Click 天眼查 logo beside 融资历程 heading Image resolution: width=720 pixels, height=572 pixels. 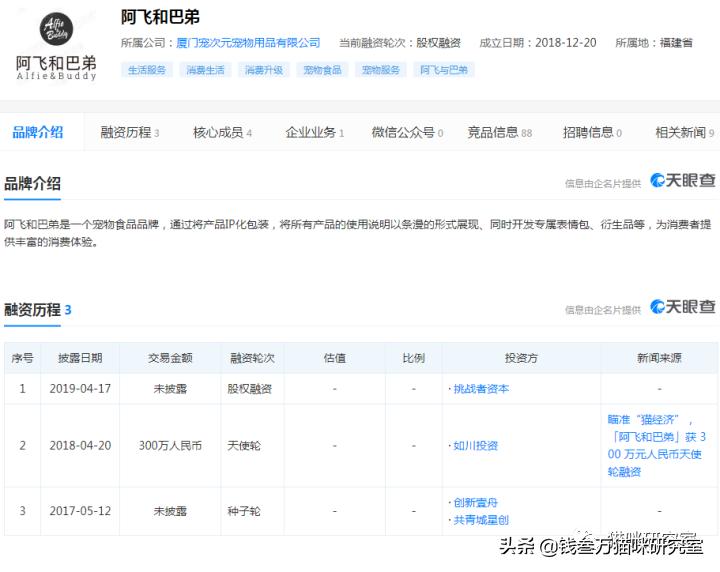click(683, 307)
